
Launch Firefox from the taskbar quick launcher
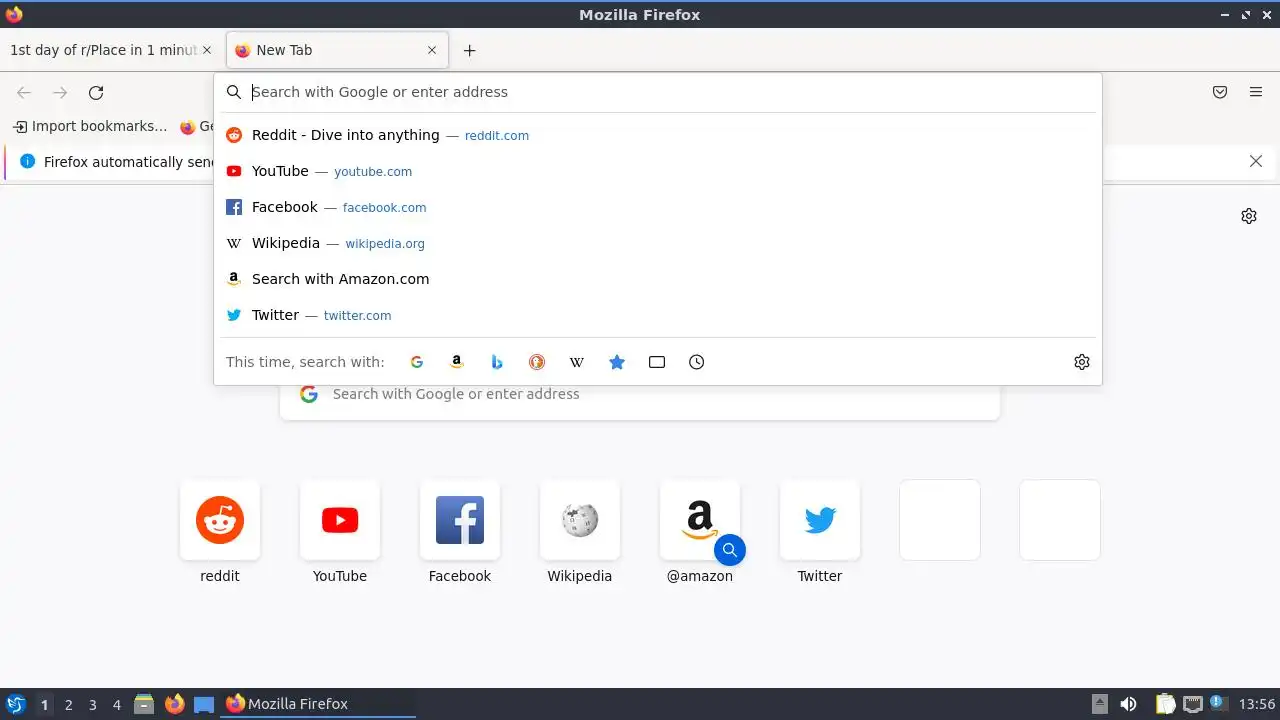[x=174, y=704]
